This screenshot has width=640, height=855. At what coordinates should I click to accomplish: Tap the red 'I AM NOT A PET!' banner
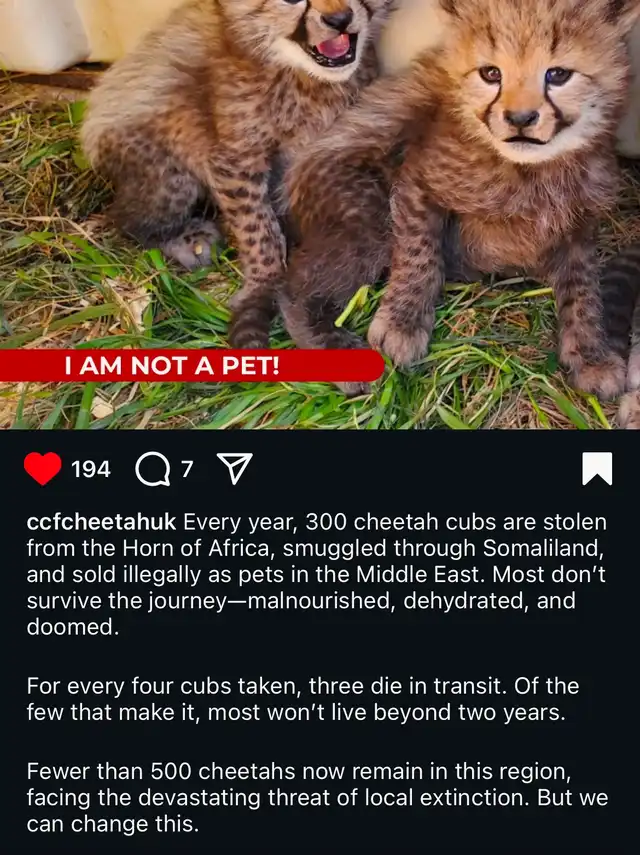192,365
